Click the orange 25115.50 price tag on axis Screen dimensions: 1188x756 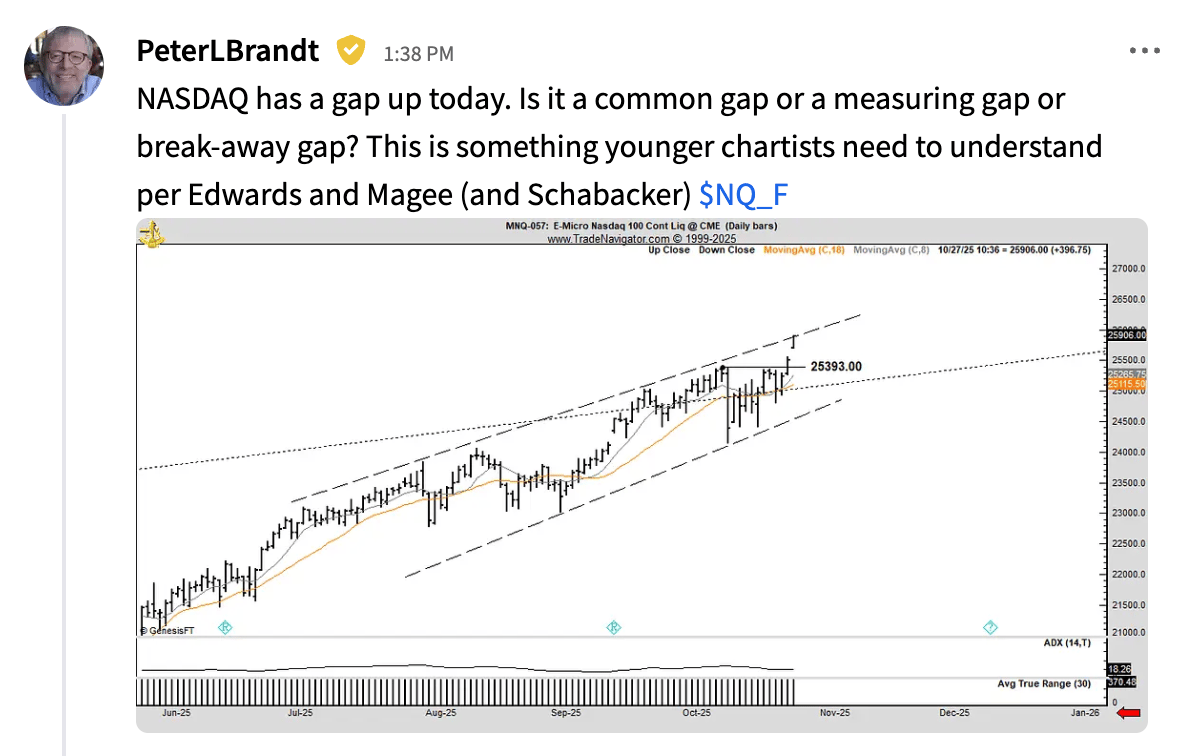(x=1127, y=385)
